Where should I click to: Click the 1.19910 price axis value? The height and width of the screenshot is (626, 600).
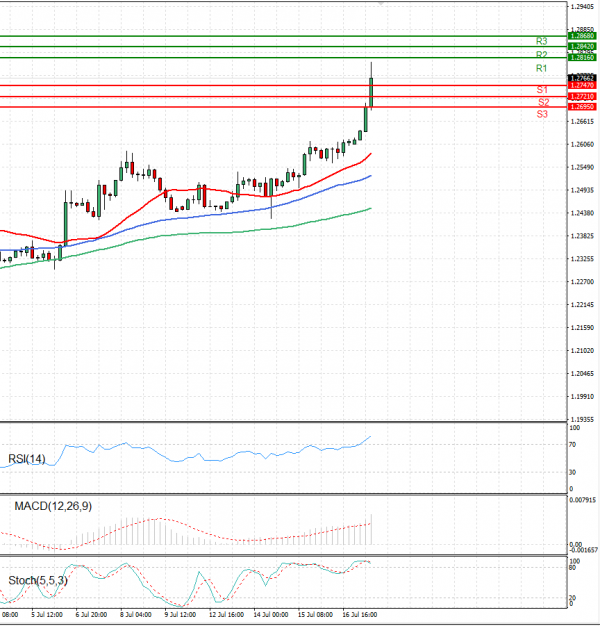(x=582, y=396)
